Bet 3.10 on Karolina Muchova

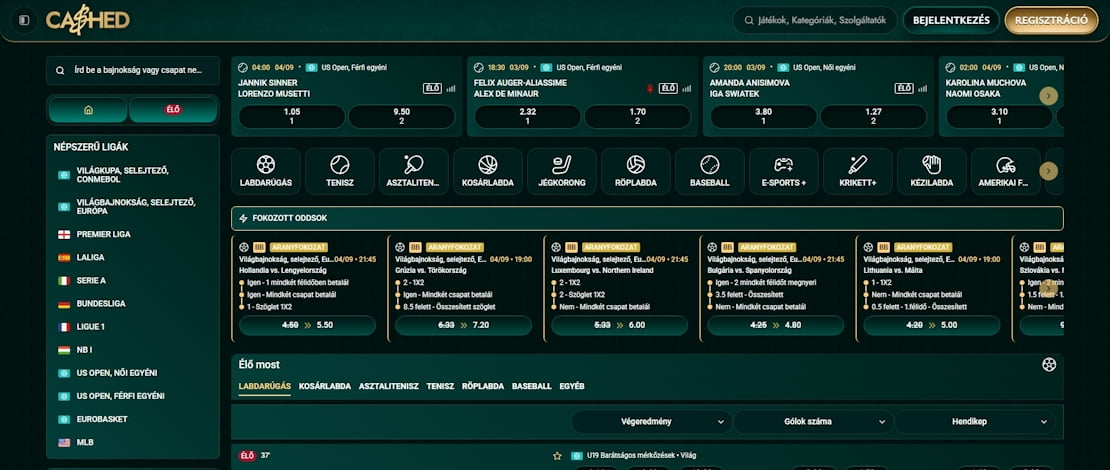pyautogui.click(x=999, y=117)
